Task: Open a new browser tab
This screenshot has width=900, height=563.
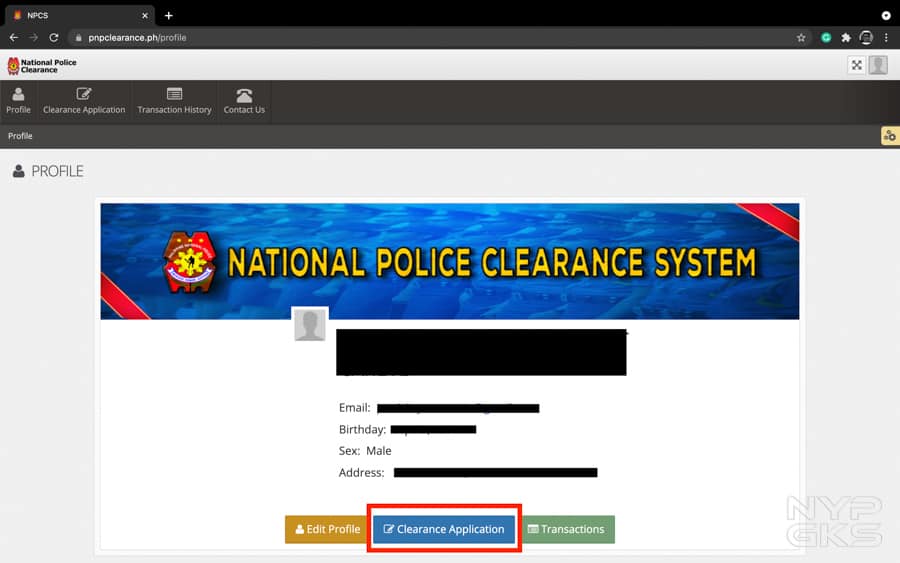Action: tap(169, 15)
